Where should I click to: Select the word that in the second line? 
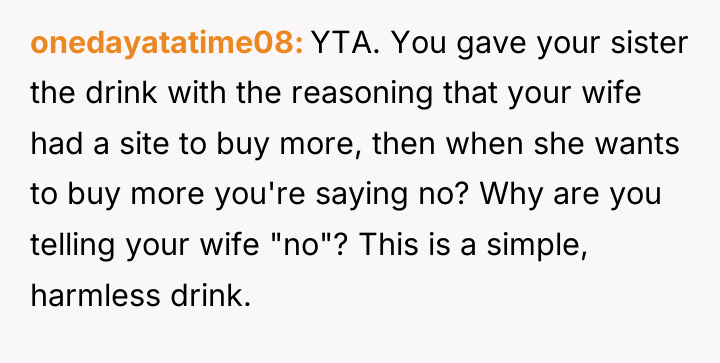(470, 93)
